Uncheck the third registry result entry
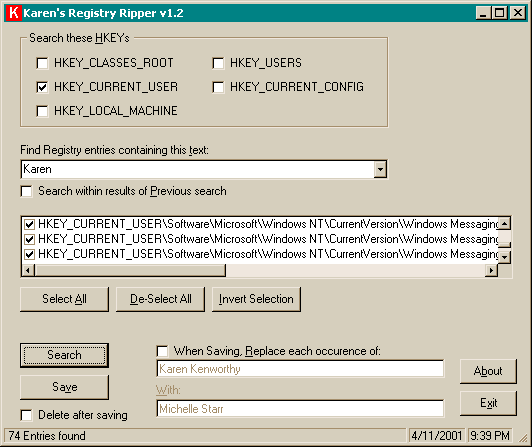 coord(30,254)
